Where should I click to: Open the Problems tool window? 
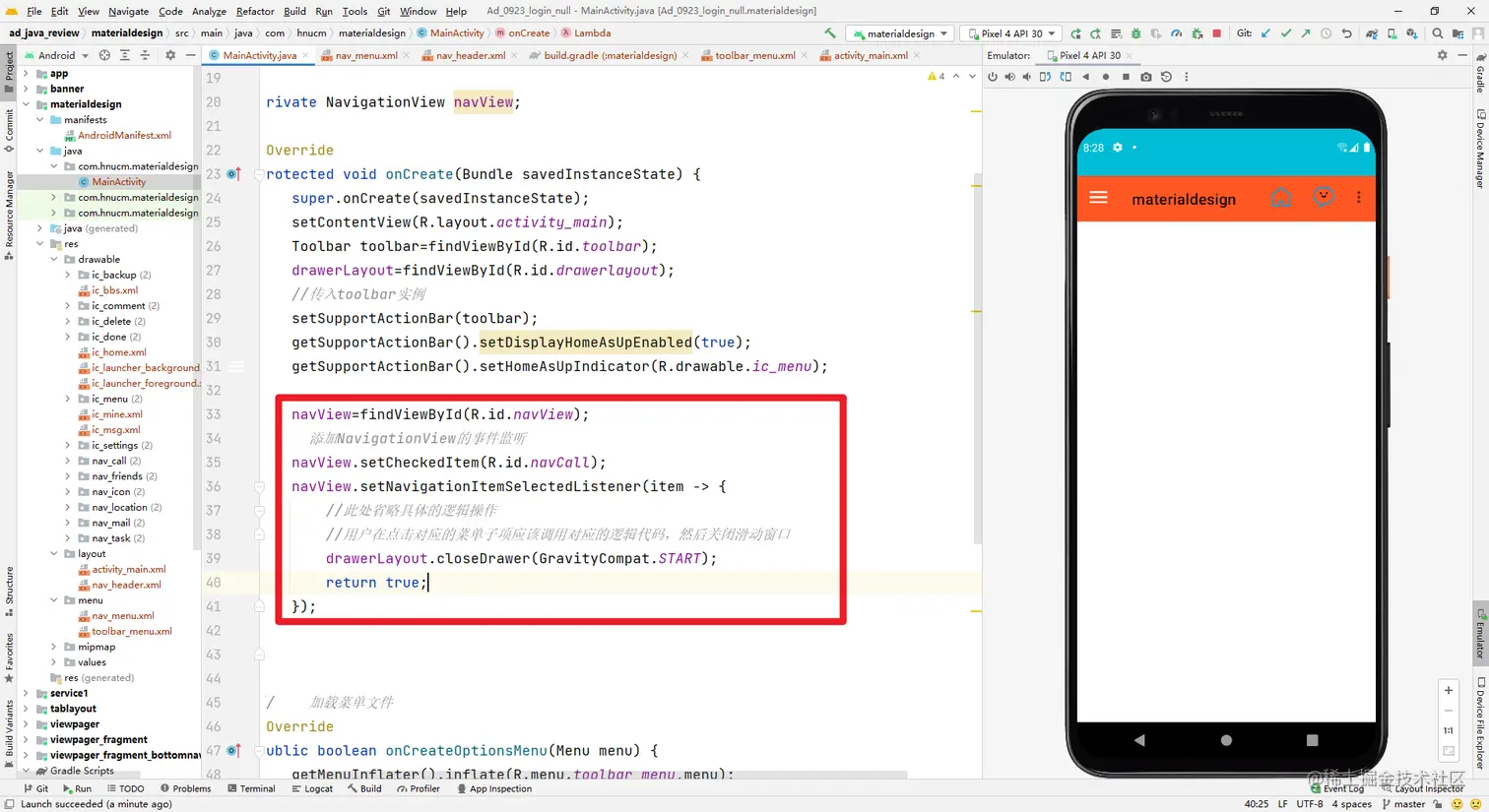[x=185, y=788]
